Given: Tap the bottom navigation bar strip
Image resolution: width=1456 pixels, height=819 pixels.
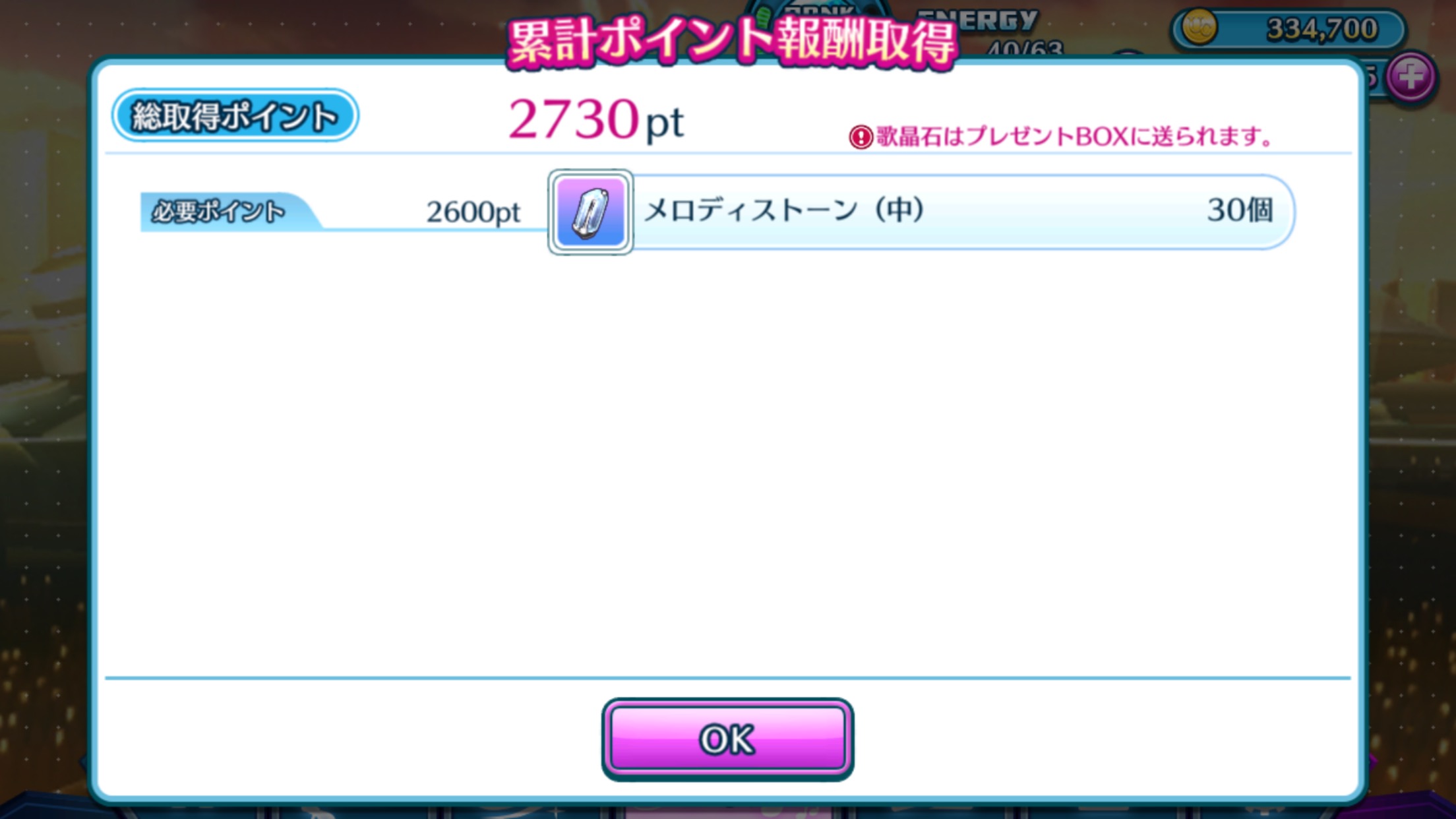Looking at the screenshot, I should pyautogui.click(x=727, y=811).
